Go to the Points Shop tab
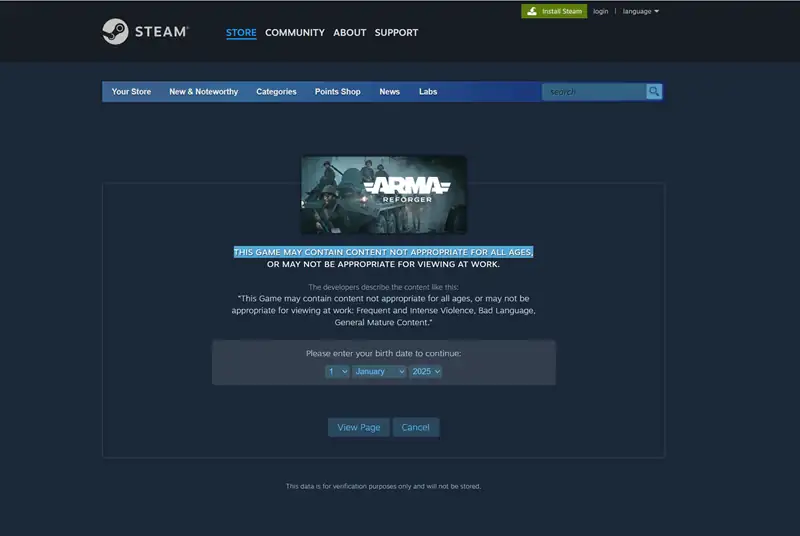 [x=337, y=92]
